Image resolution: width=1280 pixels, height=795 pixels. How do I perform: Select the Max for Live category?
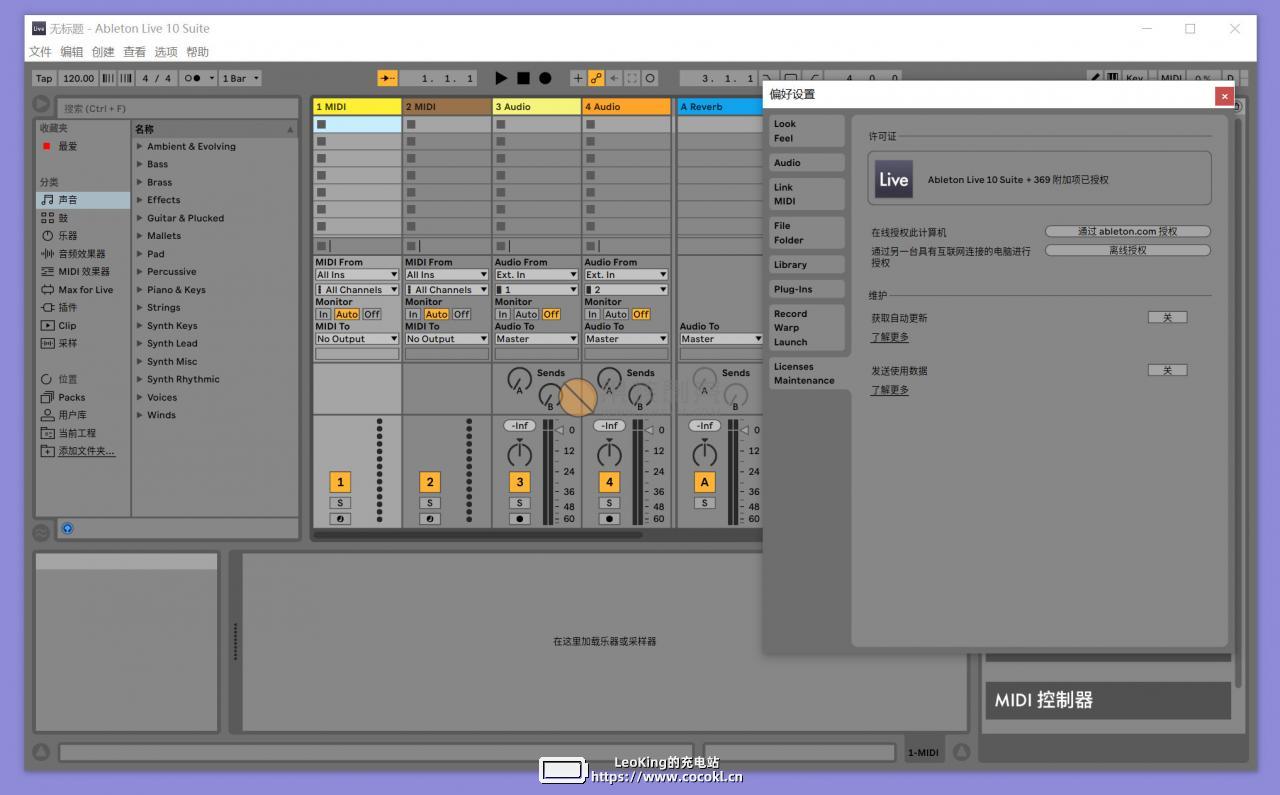(83, 290)
